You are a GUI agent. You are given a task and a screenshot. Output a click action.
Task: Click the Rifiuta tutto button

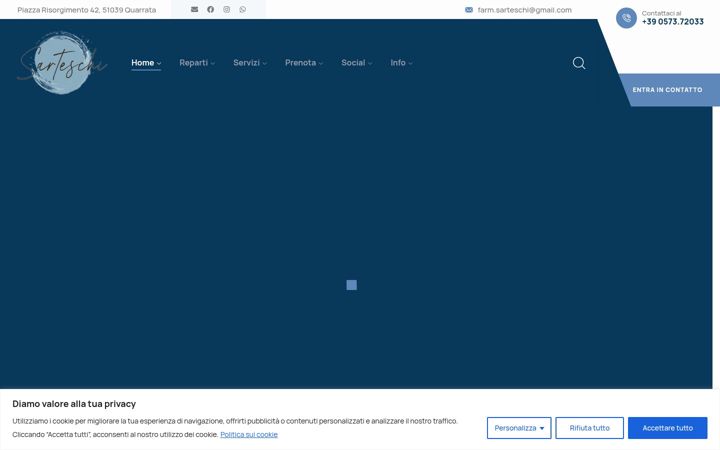(x=590, y=428)
